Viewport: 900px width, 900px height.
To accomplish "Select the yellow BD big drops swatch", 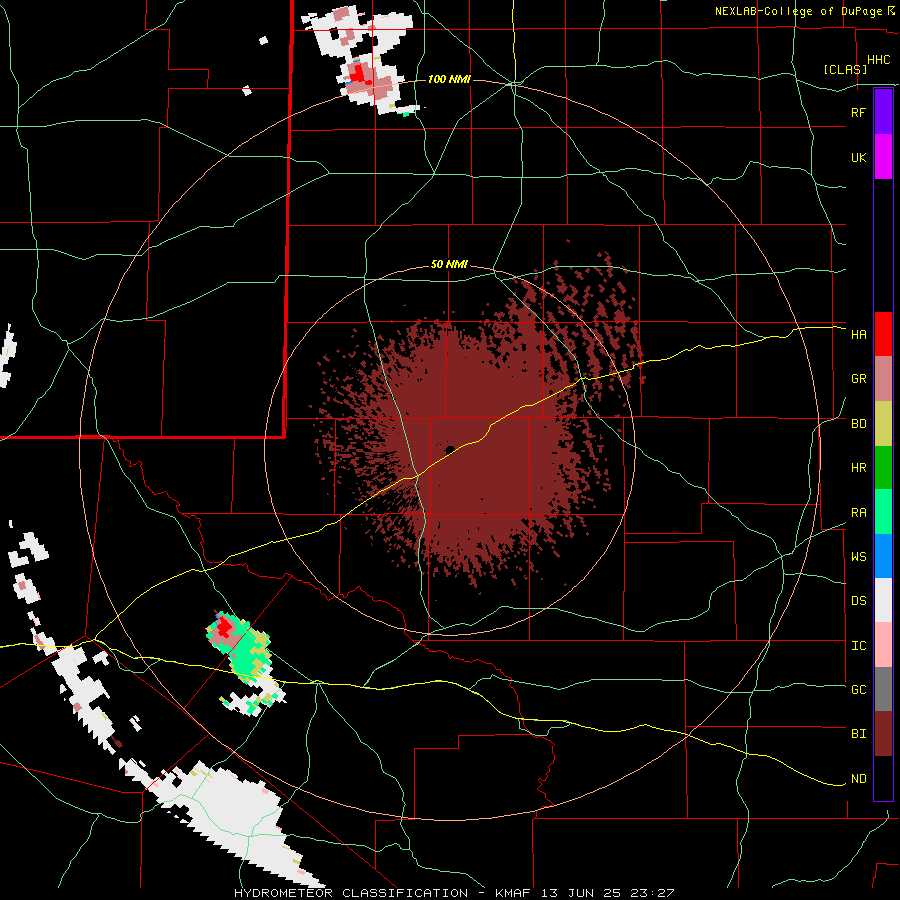I will point(883,424).
